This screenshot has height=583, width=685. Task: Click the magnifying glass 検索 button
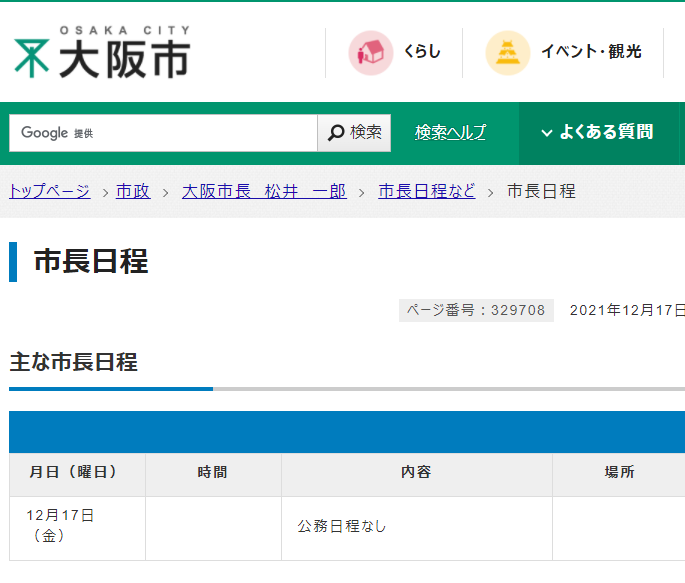tap(354, 132)
